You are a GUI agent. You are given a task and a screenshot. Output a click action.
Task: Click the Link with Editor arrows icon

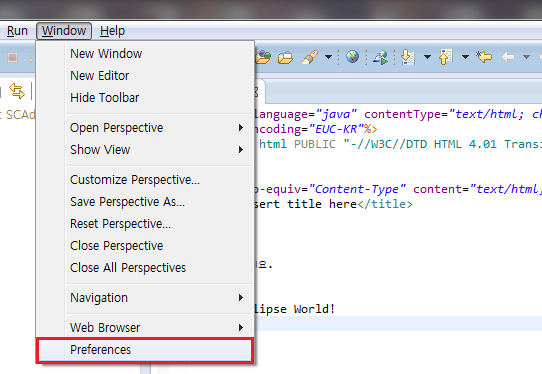[x=17, y=91]
